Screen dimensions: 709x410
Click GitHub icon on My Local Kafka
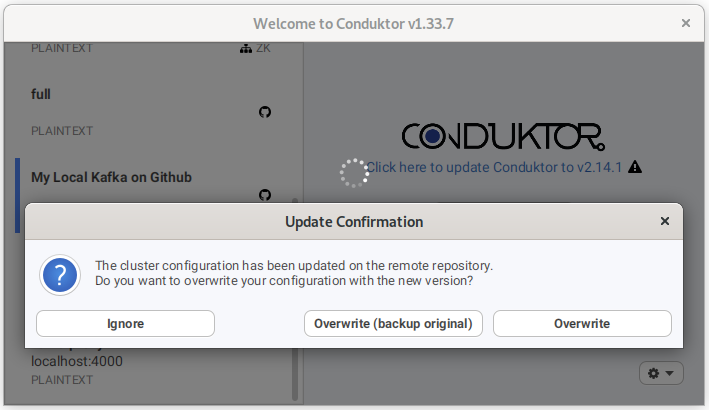click(265, 195)
